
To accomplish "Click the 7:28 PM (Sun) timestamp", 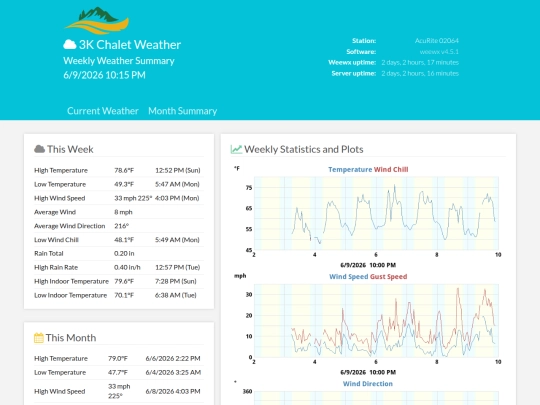I will pos(176,281).
